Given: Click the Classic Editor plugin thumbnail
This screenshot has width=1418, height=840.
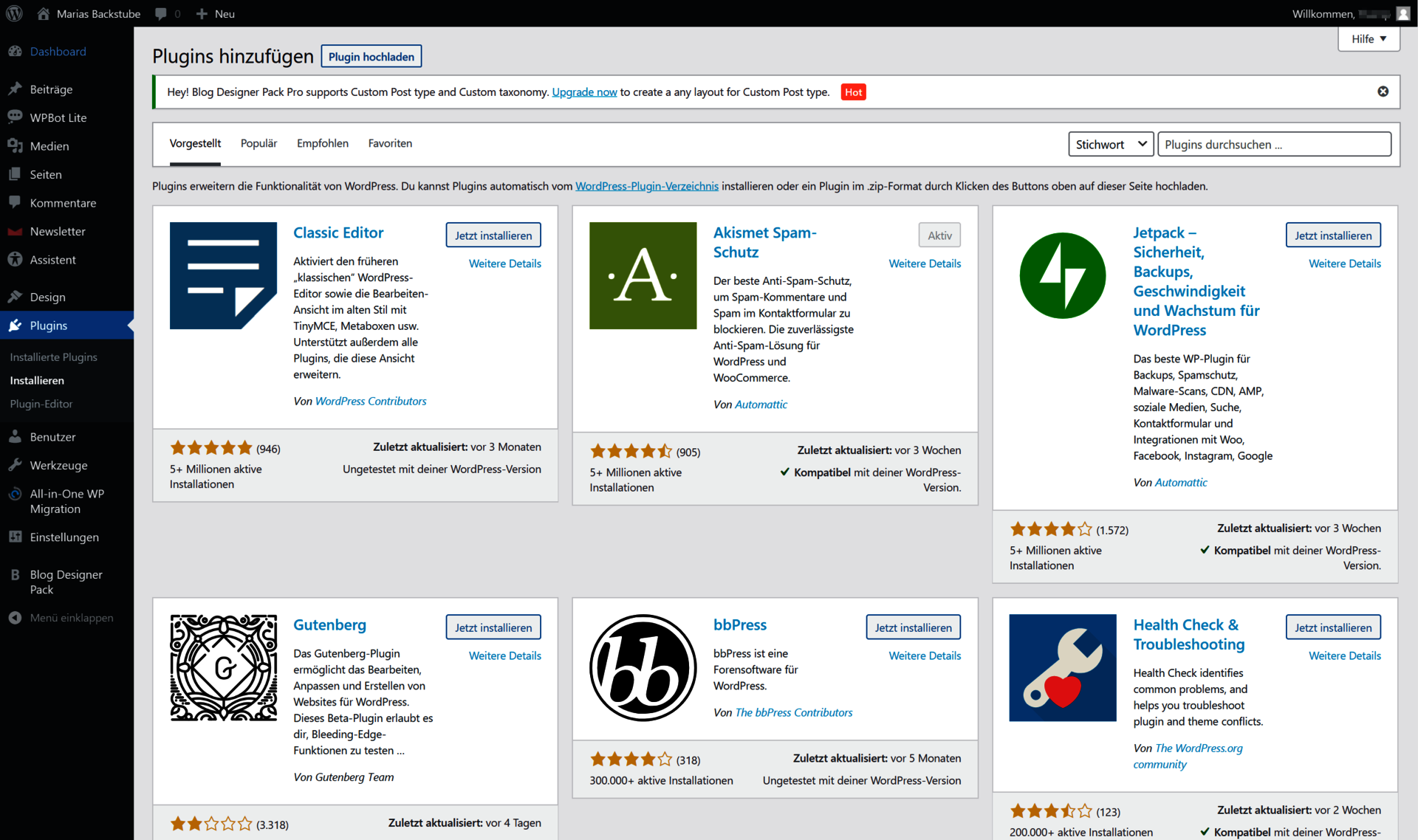Looking at the screenshot, I should tap(223, 275).
